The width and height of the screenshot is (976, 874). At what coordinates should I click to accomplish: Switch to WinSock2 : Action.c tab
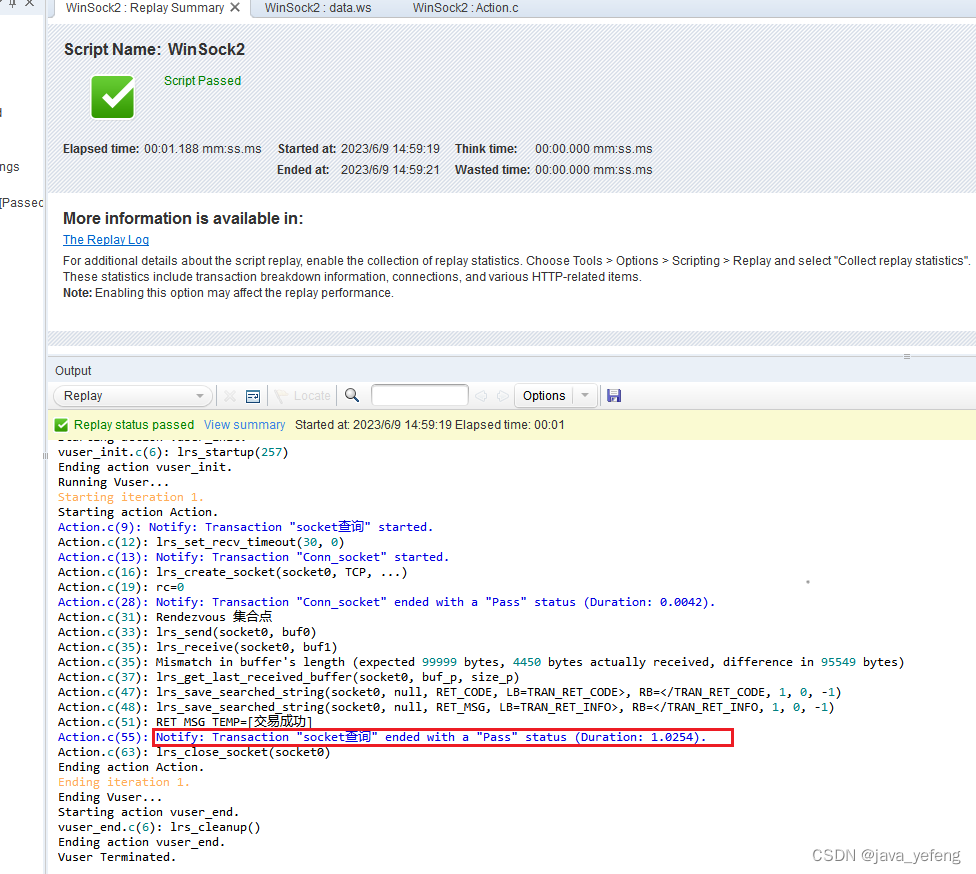(465, 8)
